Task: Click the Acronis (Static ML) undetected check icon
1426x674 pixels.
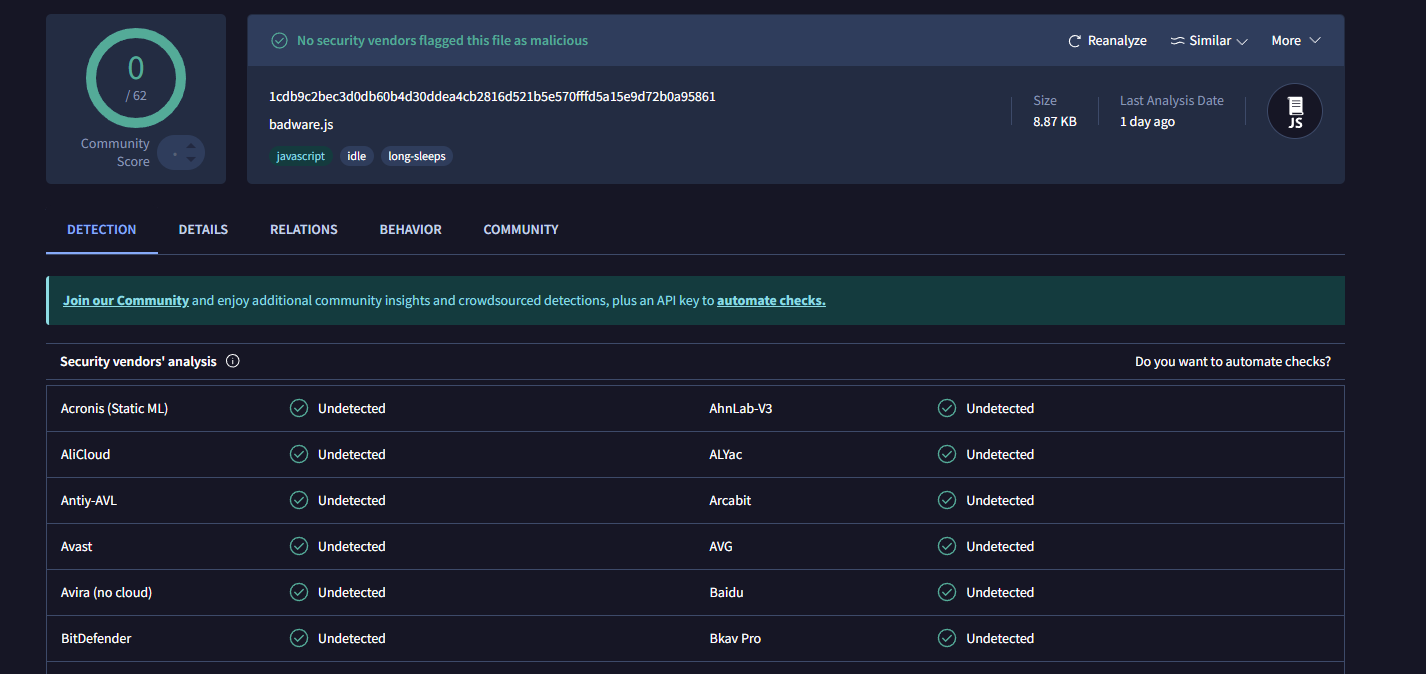Action: [298, 408]
